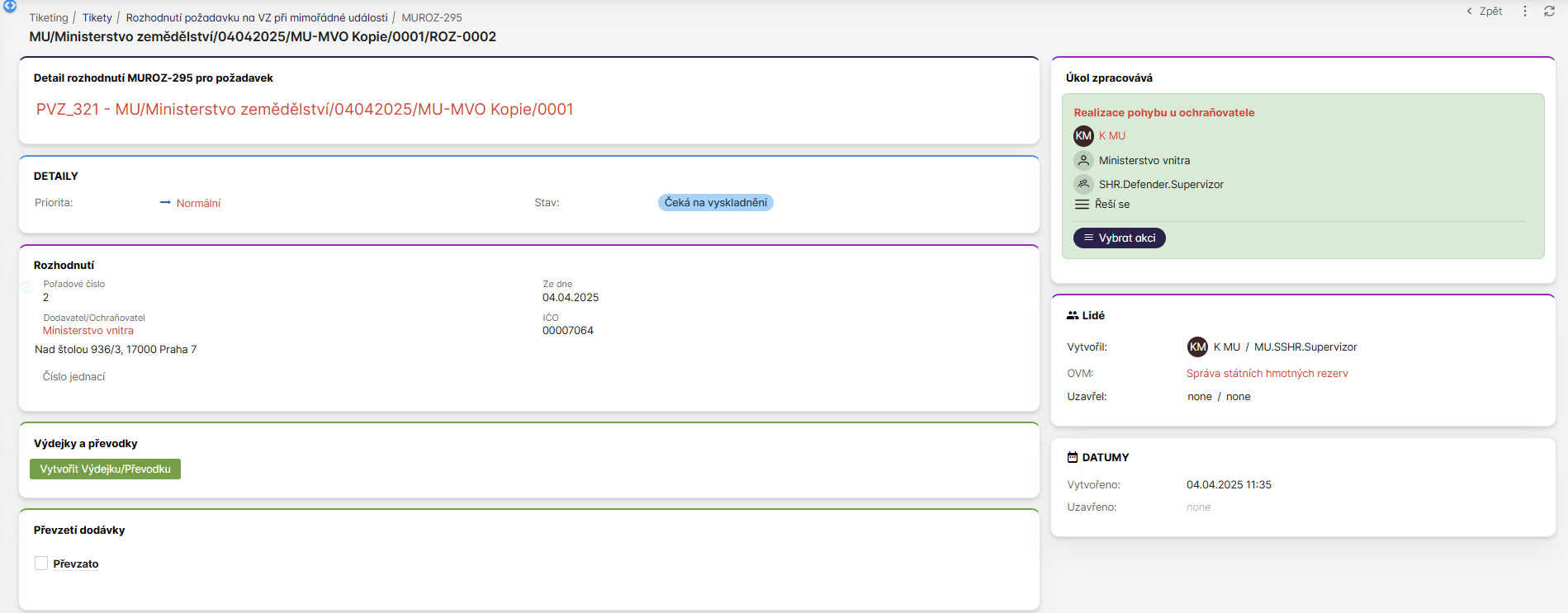This screenshot has height=613, width=1568.
Task: Open the Ministerstvo vnitra supplier link
Action: (88, 331)
